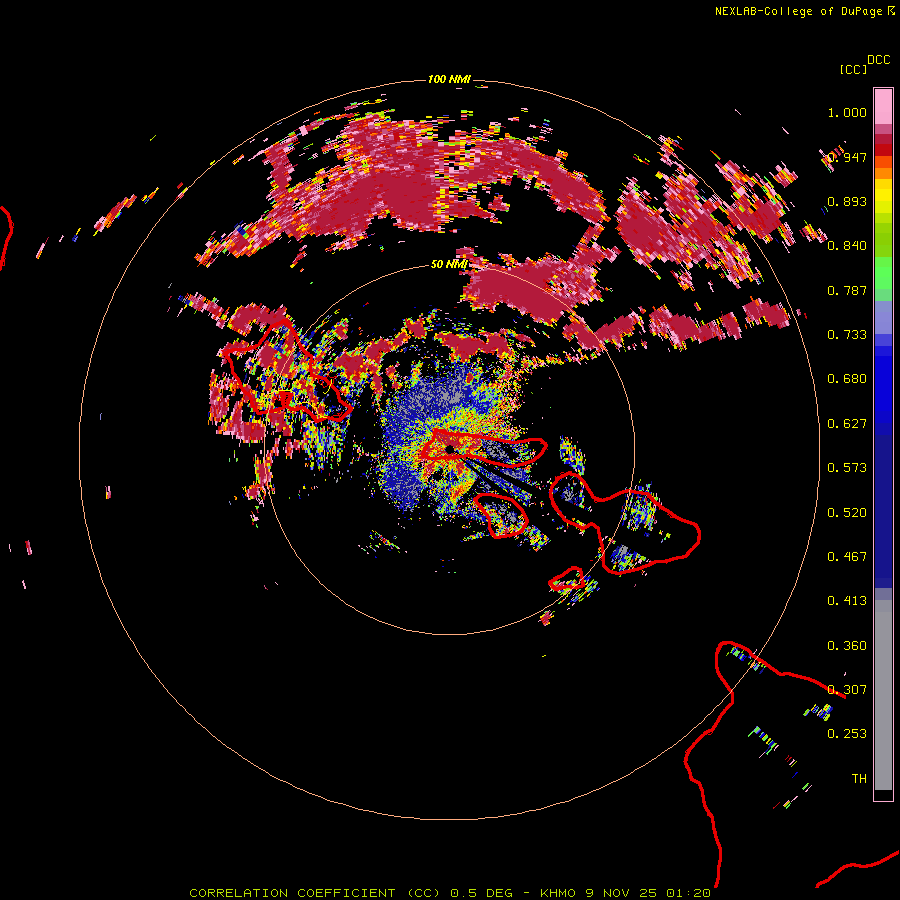
Task: Click the [CC] legend unit label
Action: pos(853,69)
